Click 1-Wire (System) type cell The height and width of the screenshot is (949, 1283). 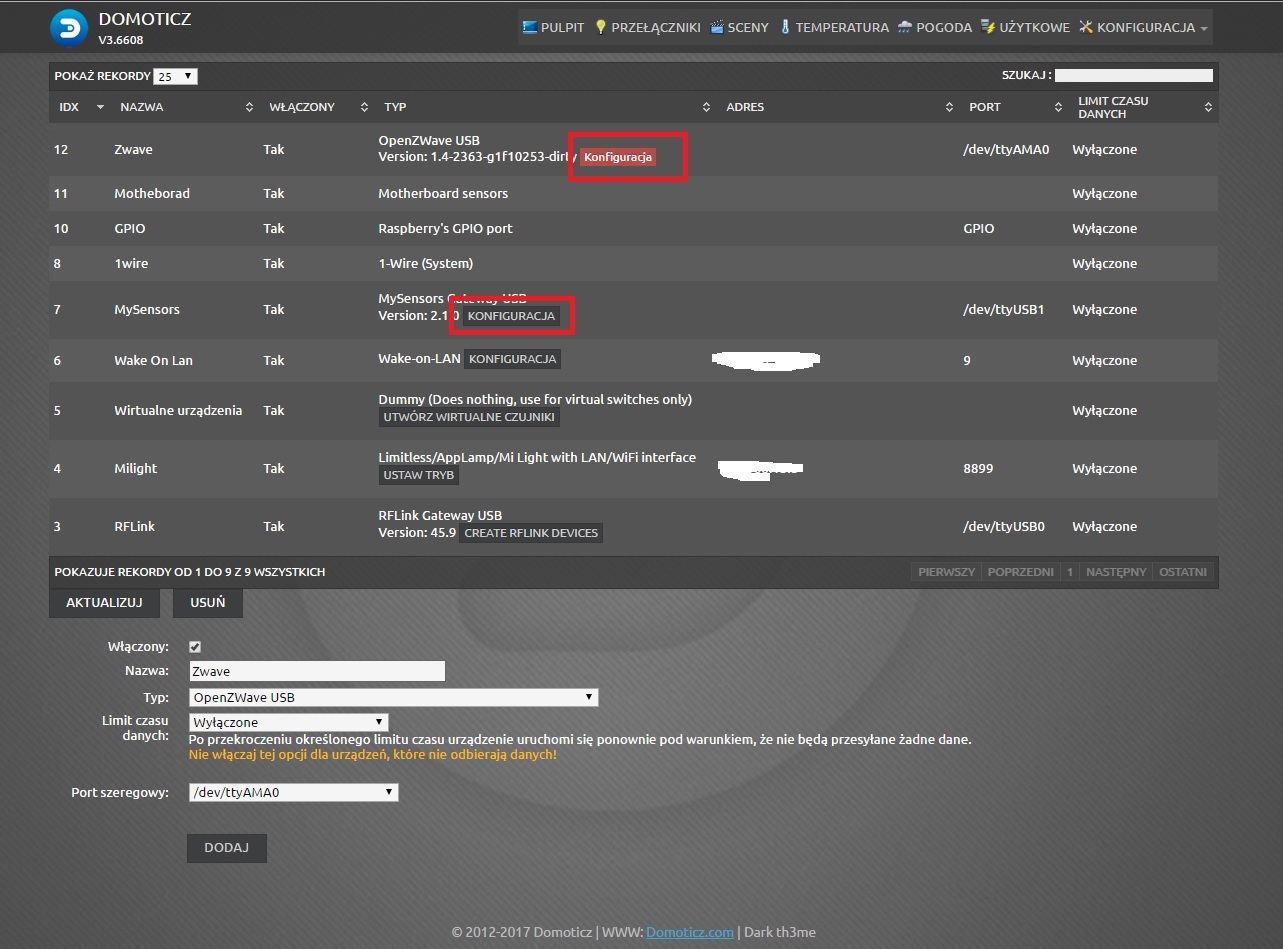pyautogui.click(x=425, y=263)
